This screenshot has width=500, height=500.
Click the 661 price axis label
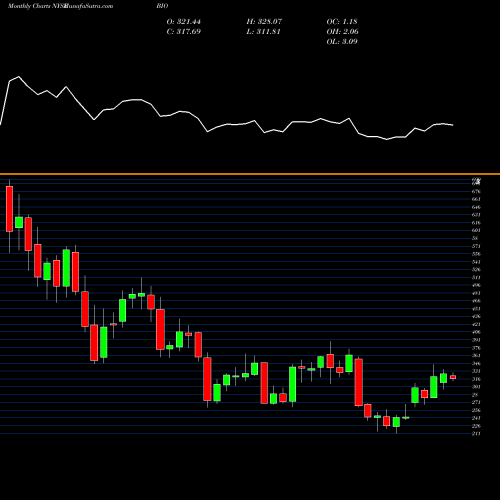[x=476, y=199]
